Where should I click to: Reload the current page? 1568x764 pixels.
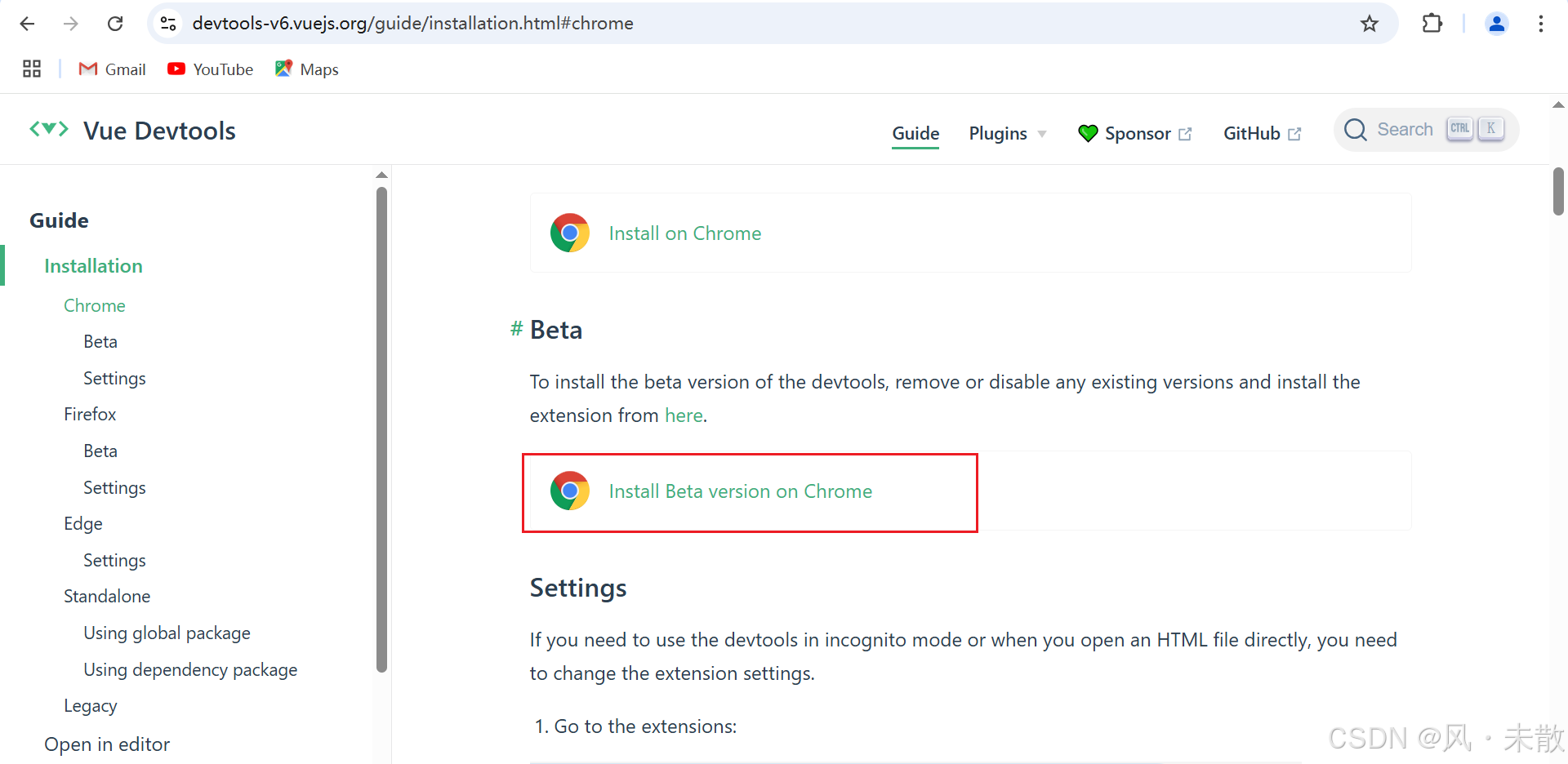pos(115,23)
